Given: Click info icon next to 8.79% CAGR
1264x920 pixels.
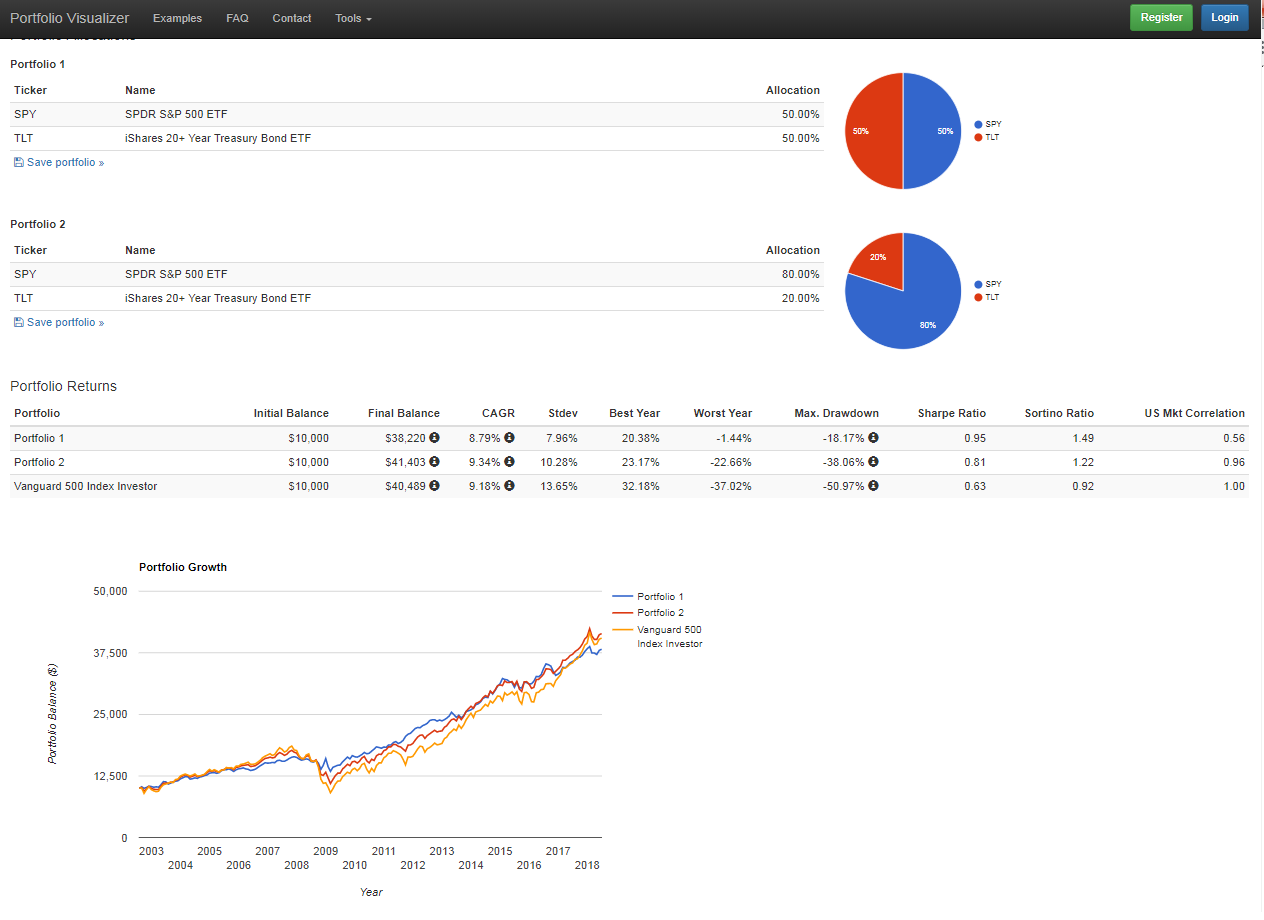Looking at the screenshot, I should click(509, 438).
